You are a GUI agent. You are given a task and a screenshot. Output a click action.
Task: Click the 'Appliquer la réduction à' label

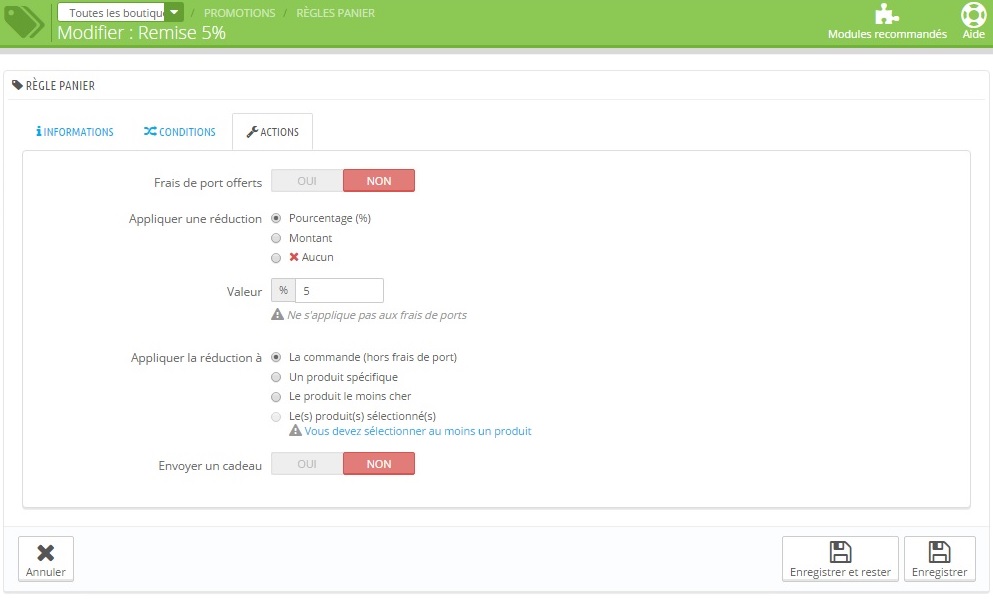196,358
